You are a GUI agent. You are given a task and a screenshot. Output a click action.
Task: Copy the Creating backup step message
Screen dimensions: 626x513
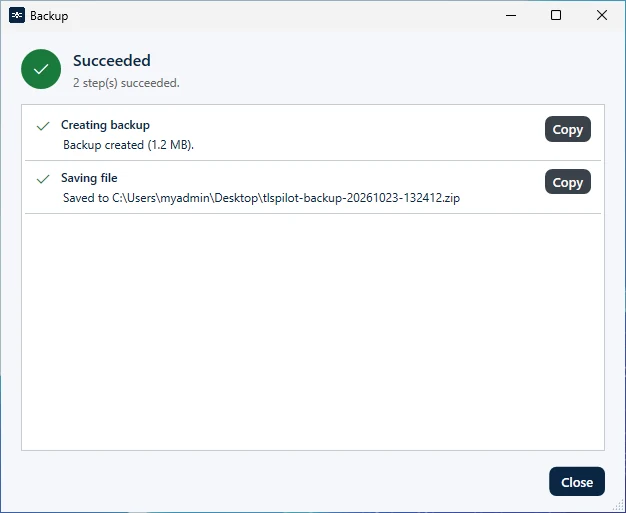[x=567, y=129]
